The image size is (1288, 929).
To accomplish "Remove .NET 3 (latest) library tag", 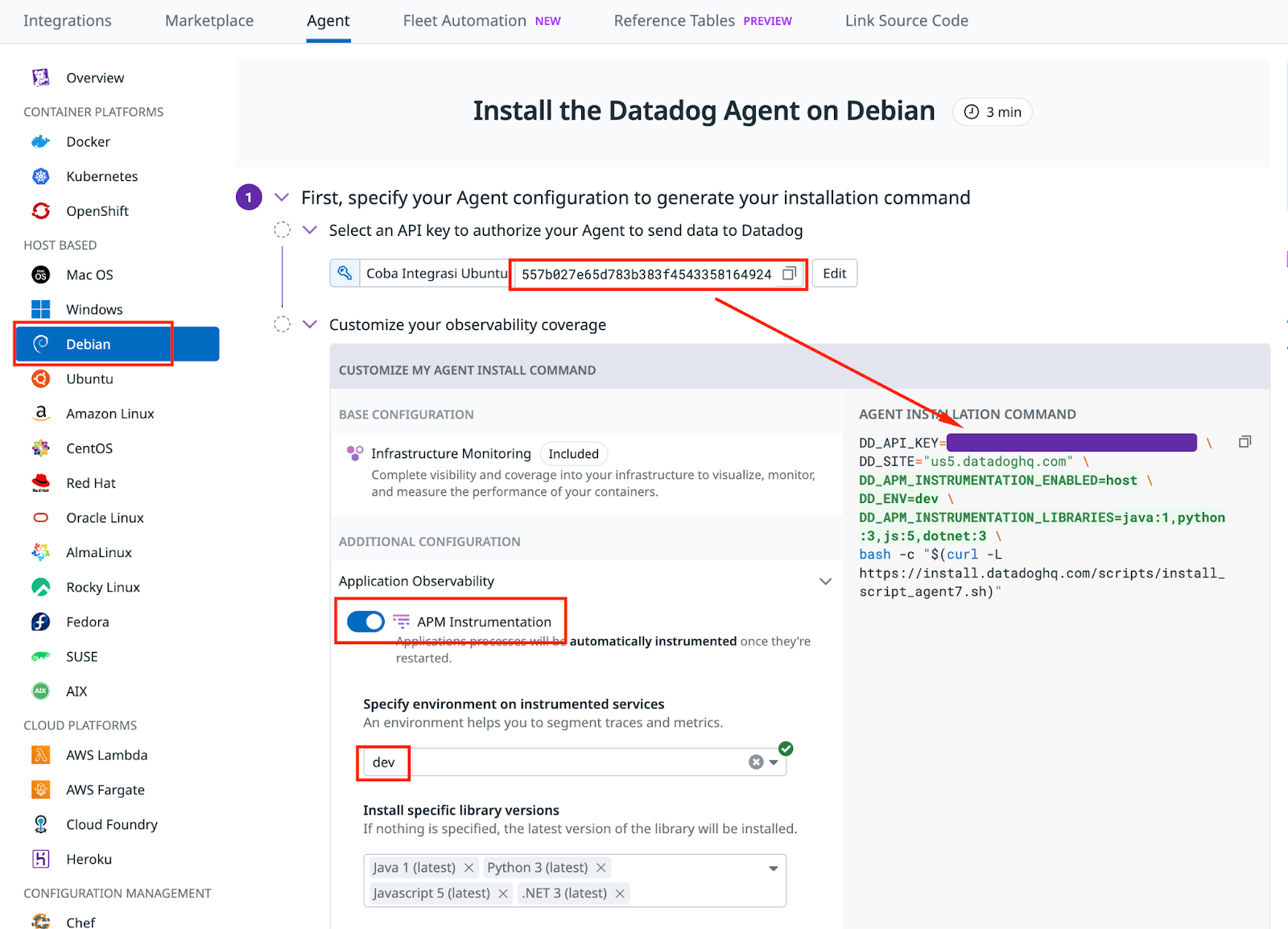I will [620, 894].
